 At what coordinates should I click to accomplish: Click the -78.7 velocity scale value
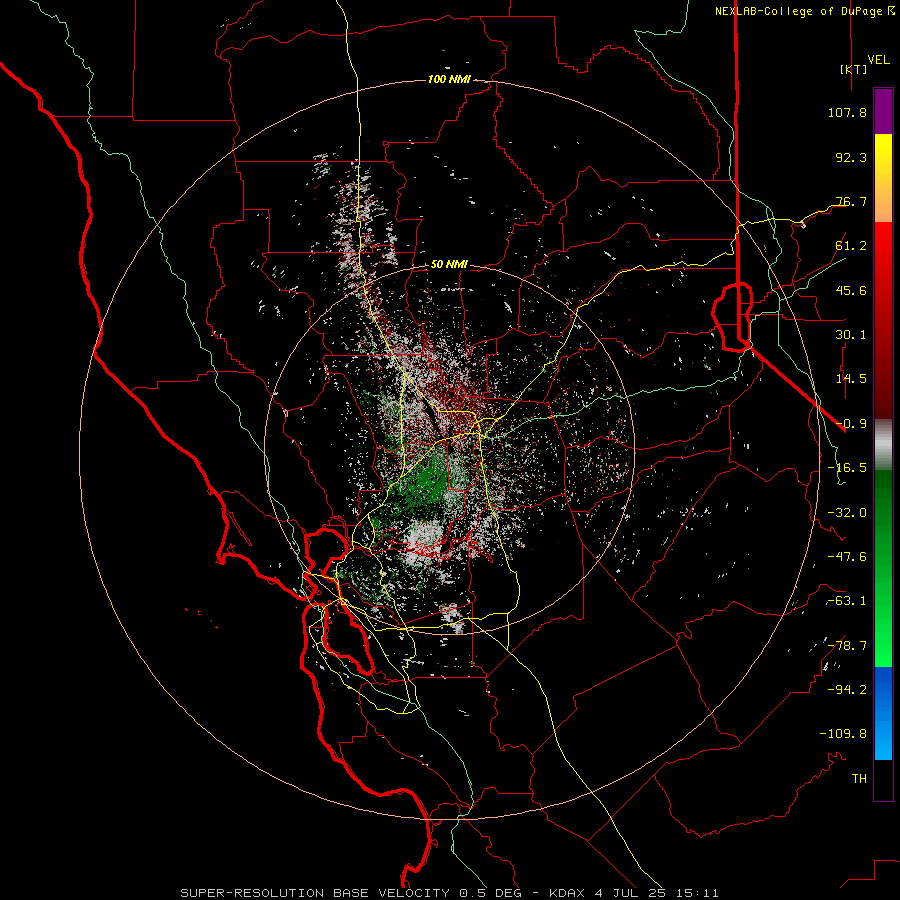(x=847, y=646)
